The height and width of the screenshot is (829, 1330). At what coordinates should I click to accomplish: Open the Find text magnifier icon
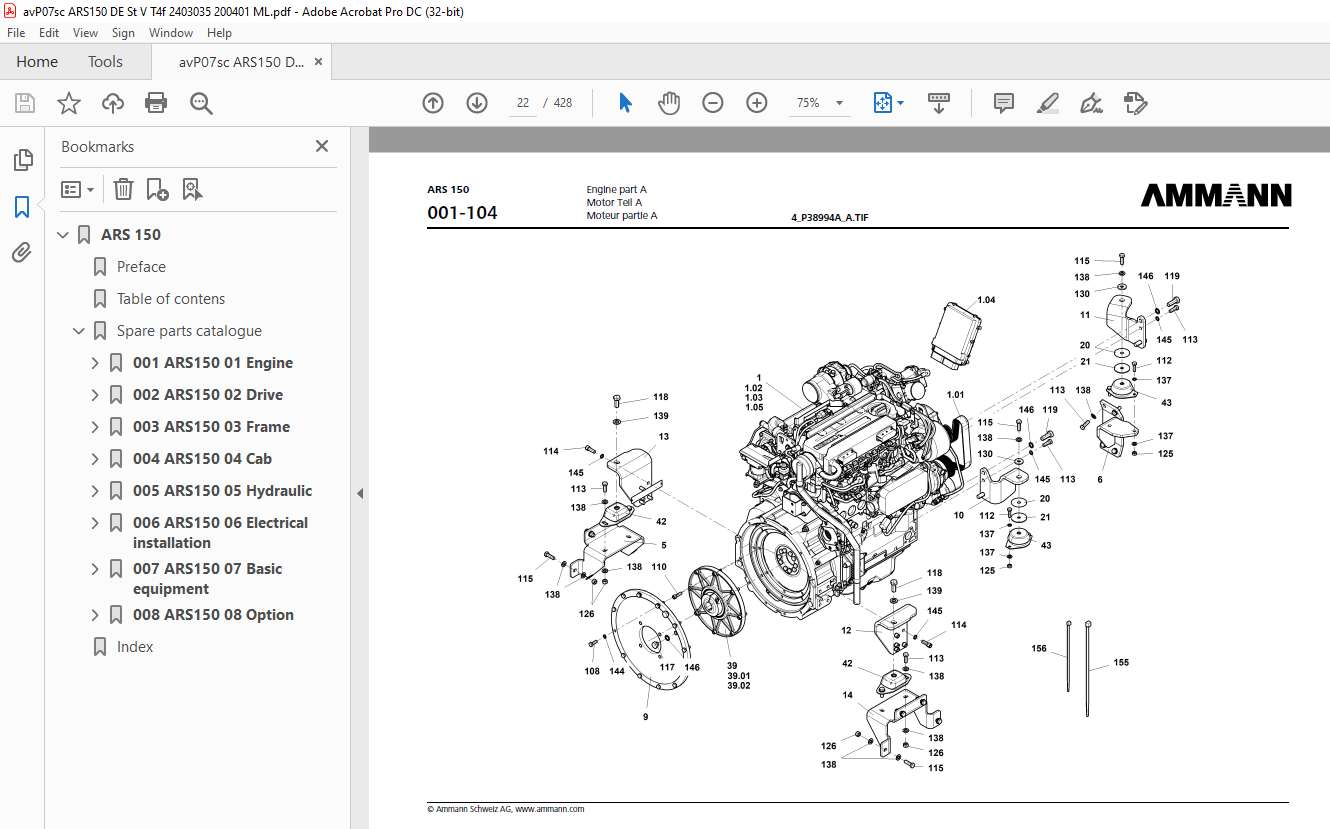click(x=202, y=103)
